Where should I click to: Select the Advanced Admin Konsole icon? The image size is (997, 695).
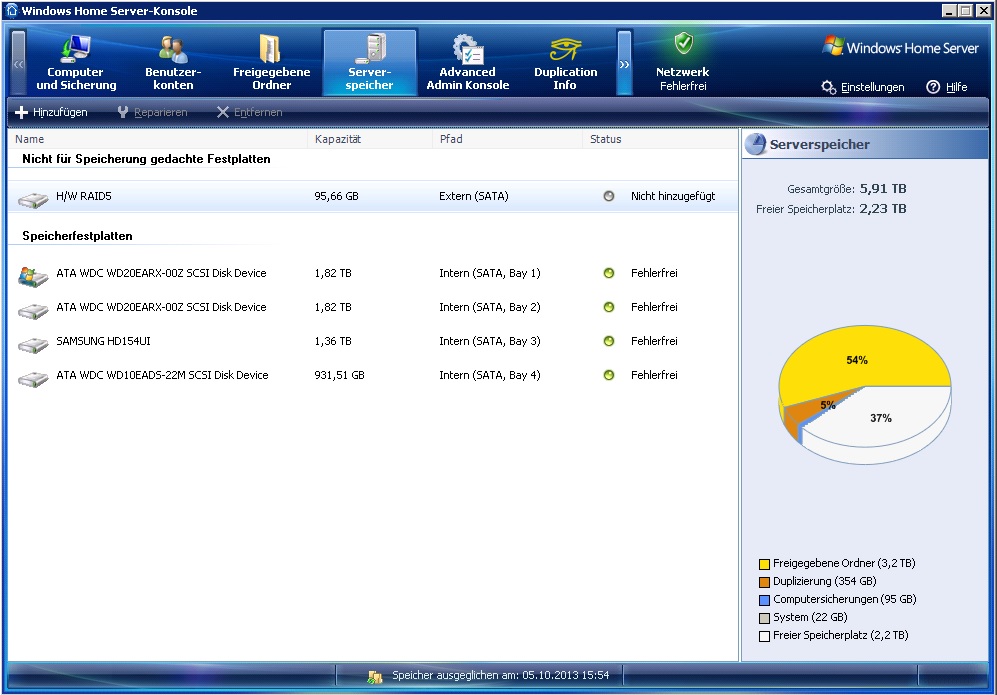467,49
